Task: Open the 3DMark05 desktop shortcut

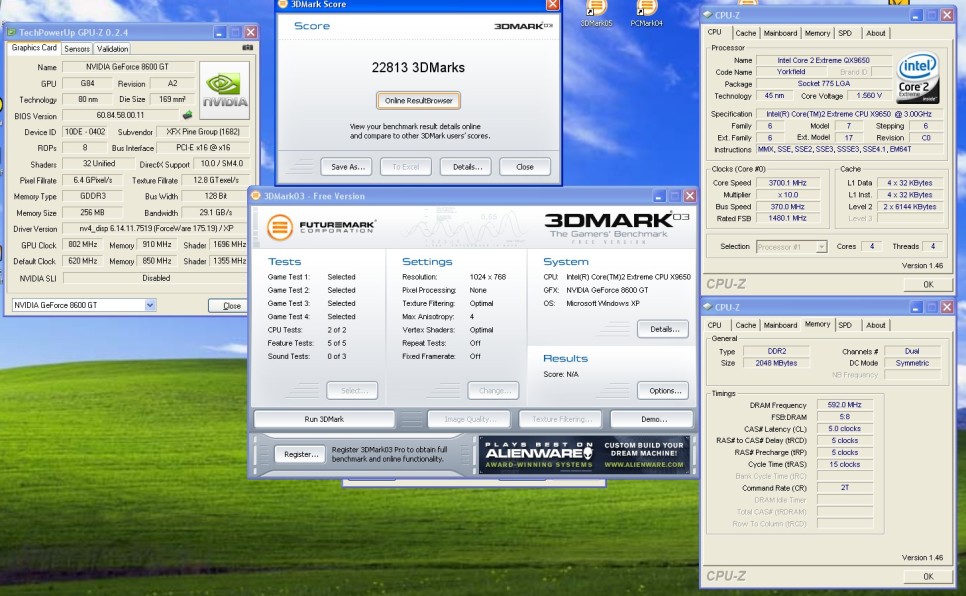Action: (596, 13)
